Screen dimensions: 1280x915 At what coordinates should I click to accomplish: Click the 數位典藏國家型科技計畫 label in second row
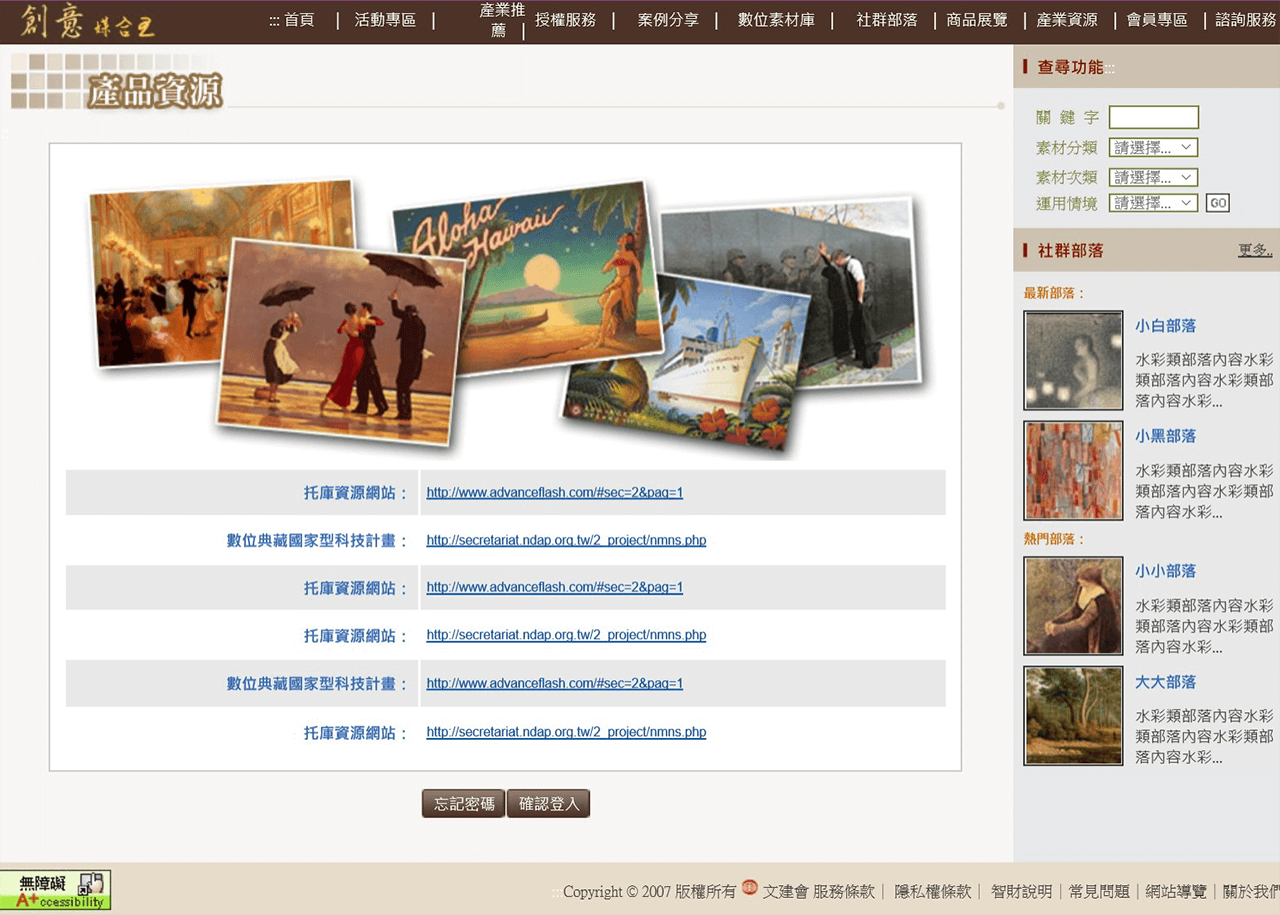pos(317,540)
